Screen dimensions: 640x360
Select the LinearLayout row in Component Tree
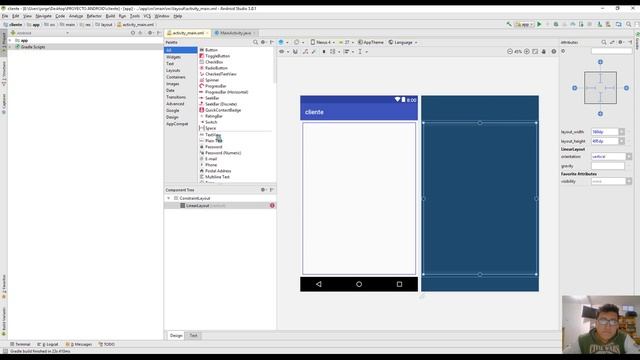(x=220, y=206)
